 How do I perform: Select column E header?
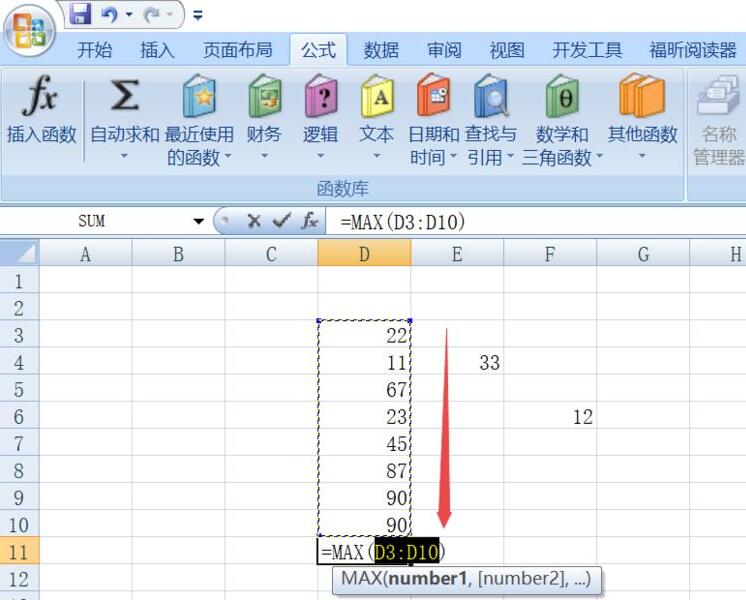click(457, 253)
